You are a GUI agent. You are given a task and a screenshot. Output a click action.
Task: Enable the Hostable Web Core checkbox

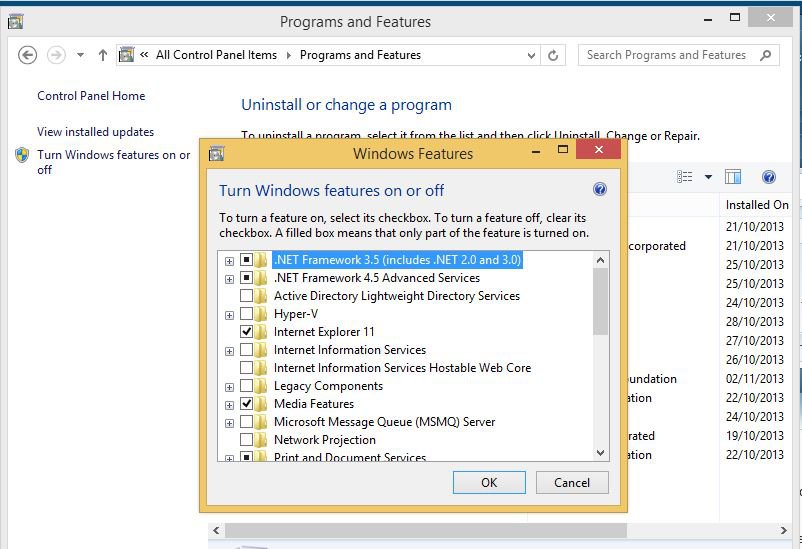click(246, 367)
